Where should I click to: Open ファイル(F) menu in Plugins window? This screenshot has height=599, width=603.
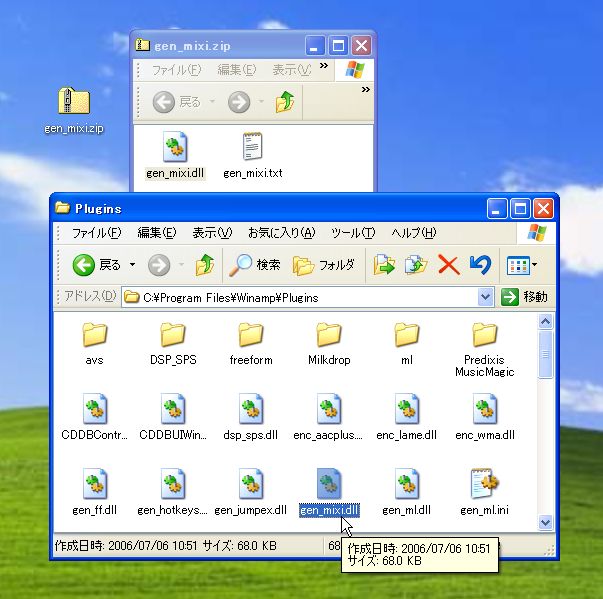[97, 233]
